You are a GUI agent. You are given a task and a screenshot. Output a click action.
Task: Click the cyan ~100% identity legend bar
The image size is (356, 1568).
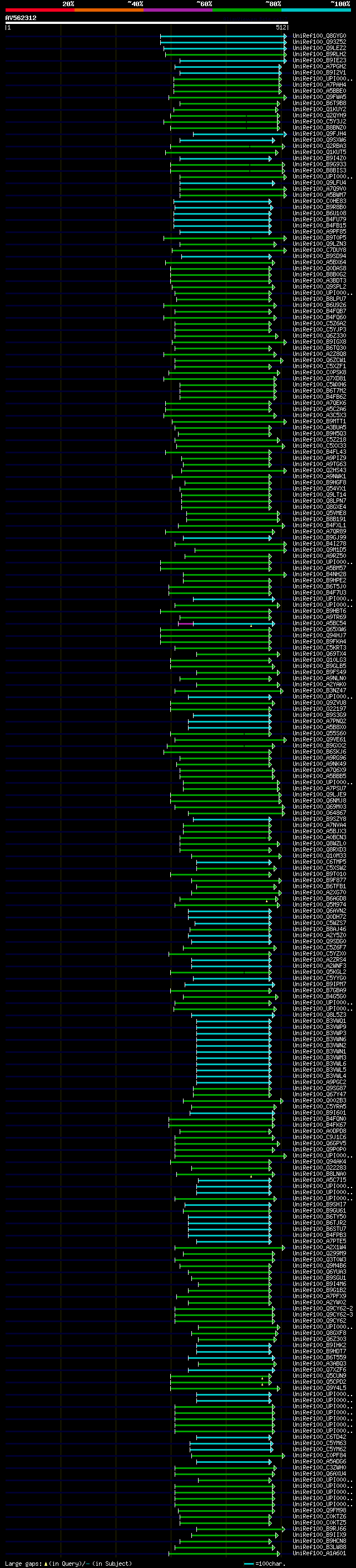tap(316, 10)
